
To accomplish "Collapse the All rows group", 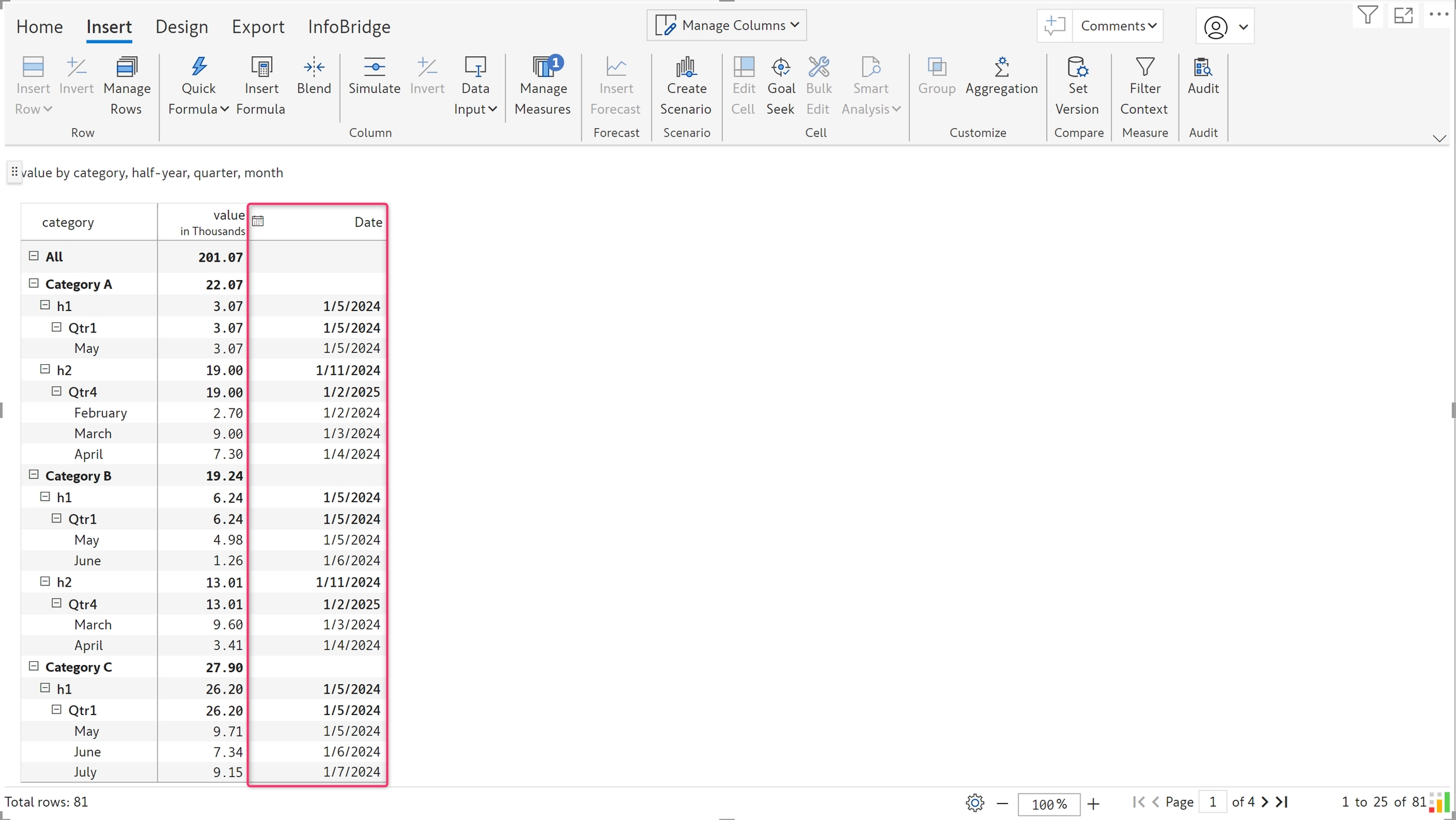I will tap(34, 256).
